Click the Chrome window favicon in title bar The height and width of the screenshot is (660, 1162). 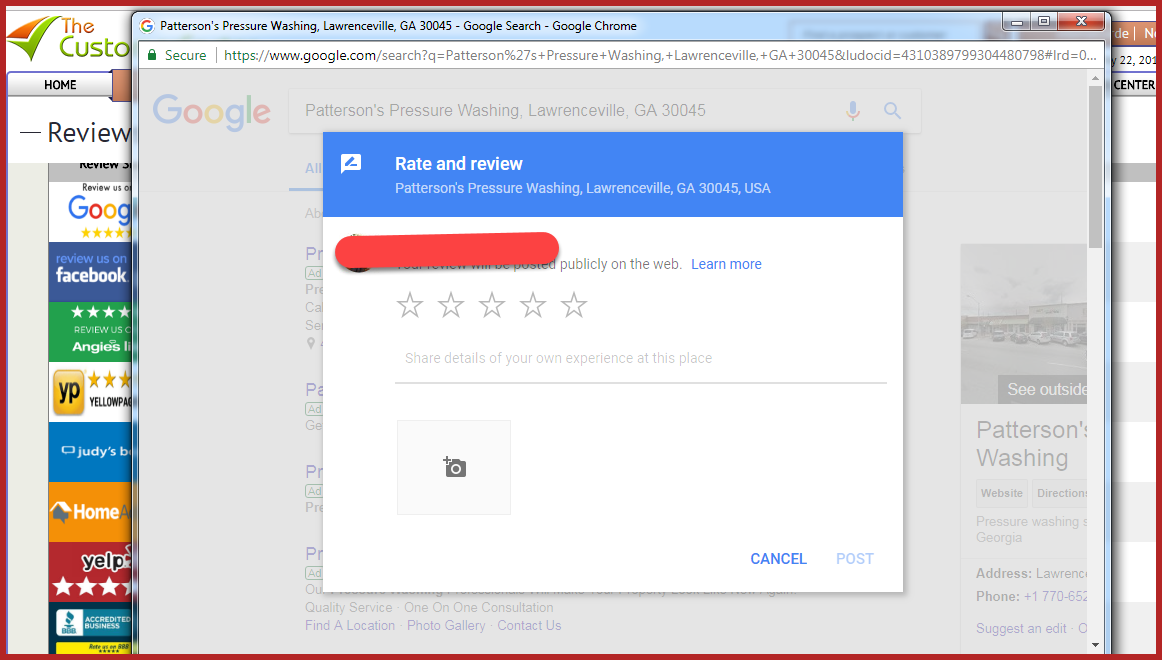(x=147, y=26)
